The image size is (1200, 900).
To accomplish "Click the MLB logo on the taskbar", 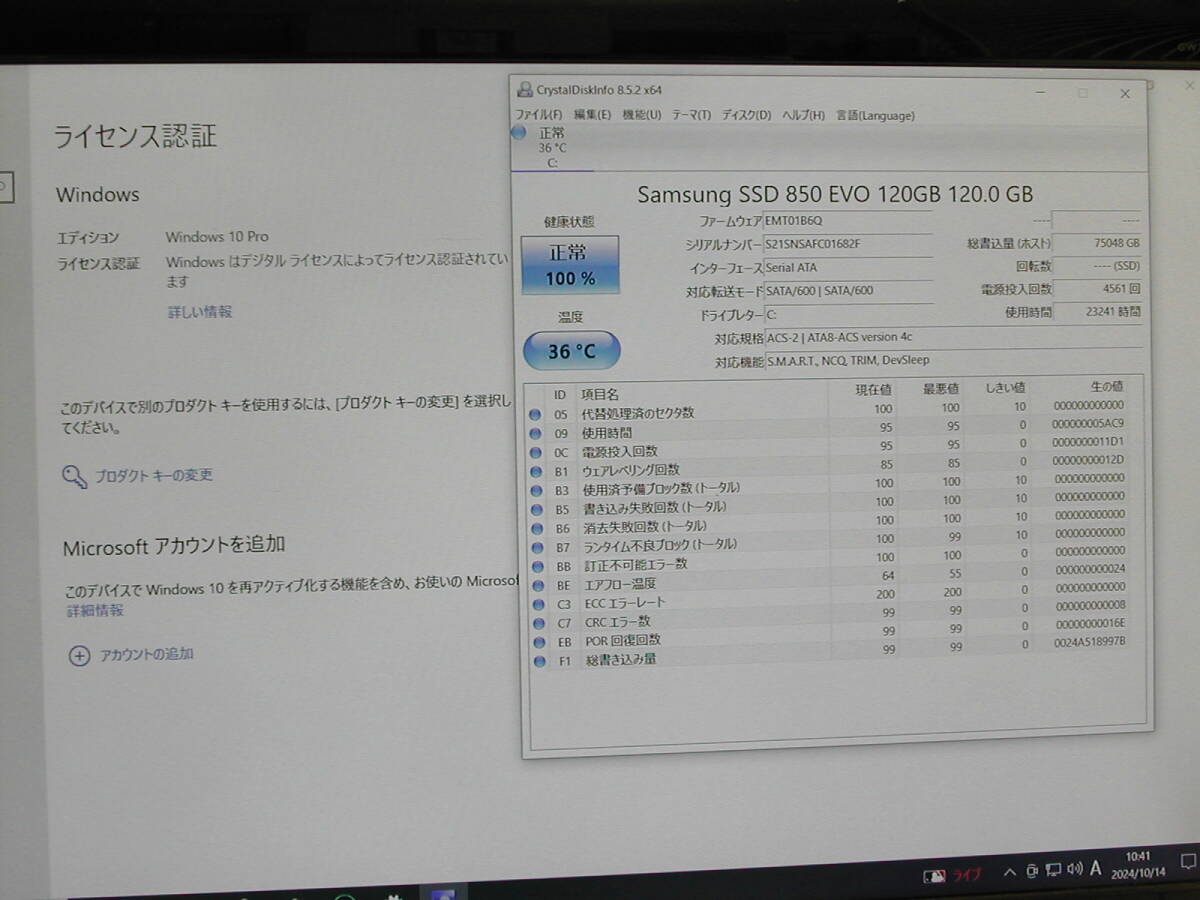I will pos(935,876).
